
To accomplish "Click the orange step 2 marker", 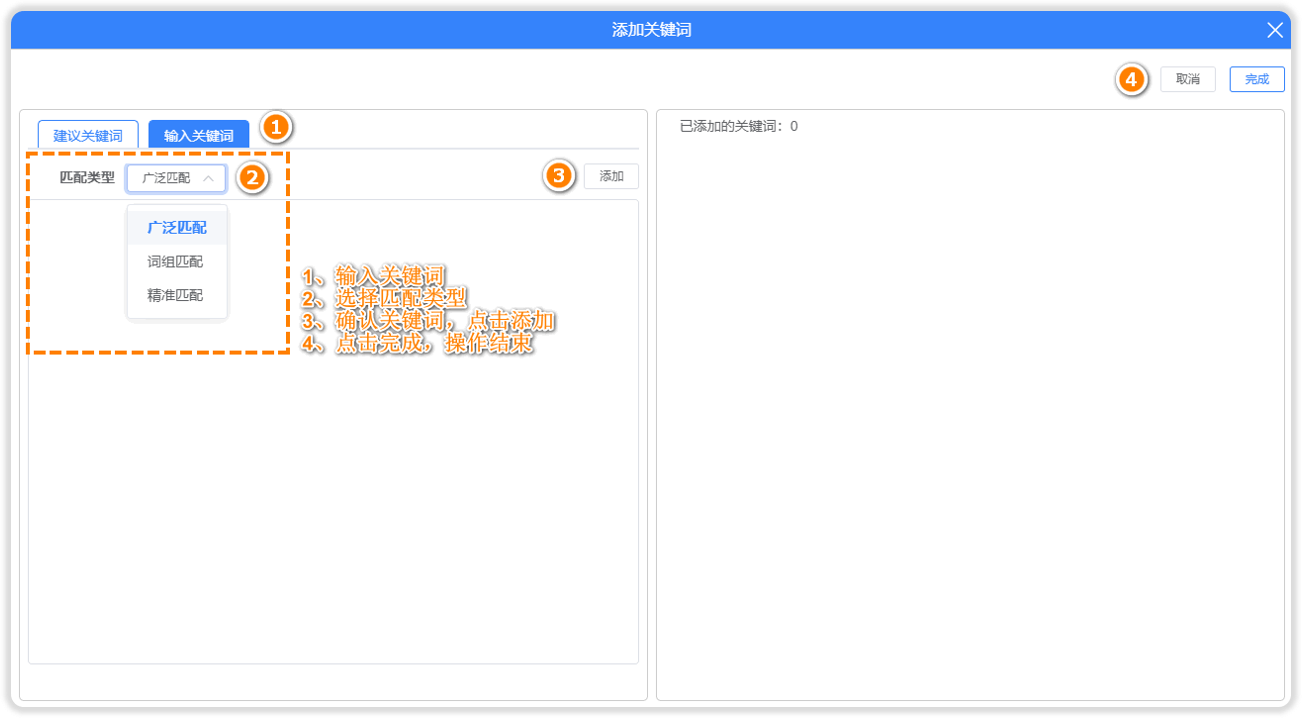I will point(252,178).
